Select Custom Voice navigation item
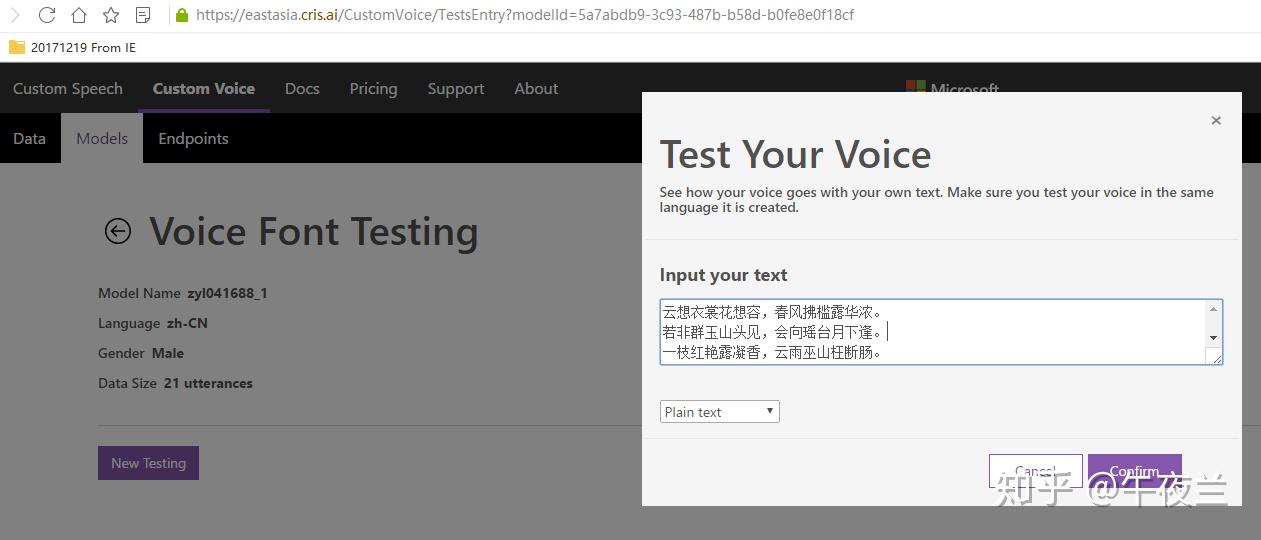Screen dimensions: 1261x540 pyautogui.click(x=204, y=88)
